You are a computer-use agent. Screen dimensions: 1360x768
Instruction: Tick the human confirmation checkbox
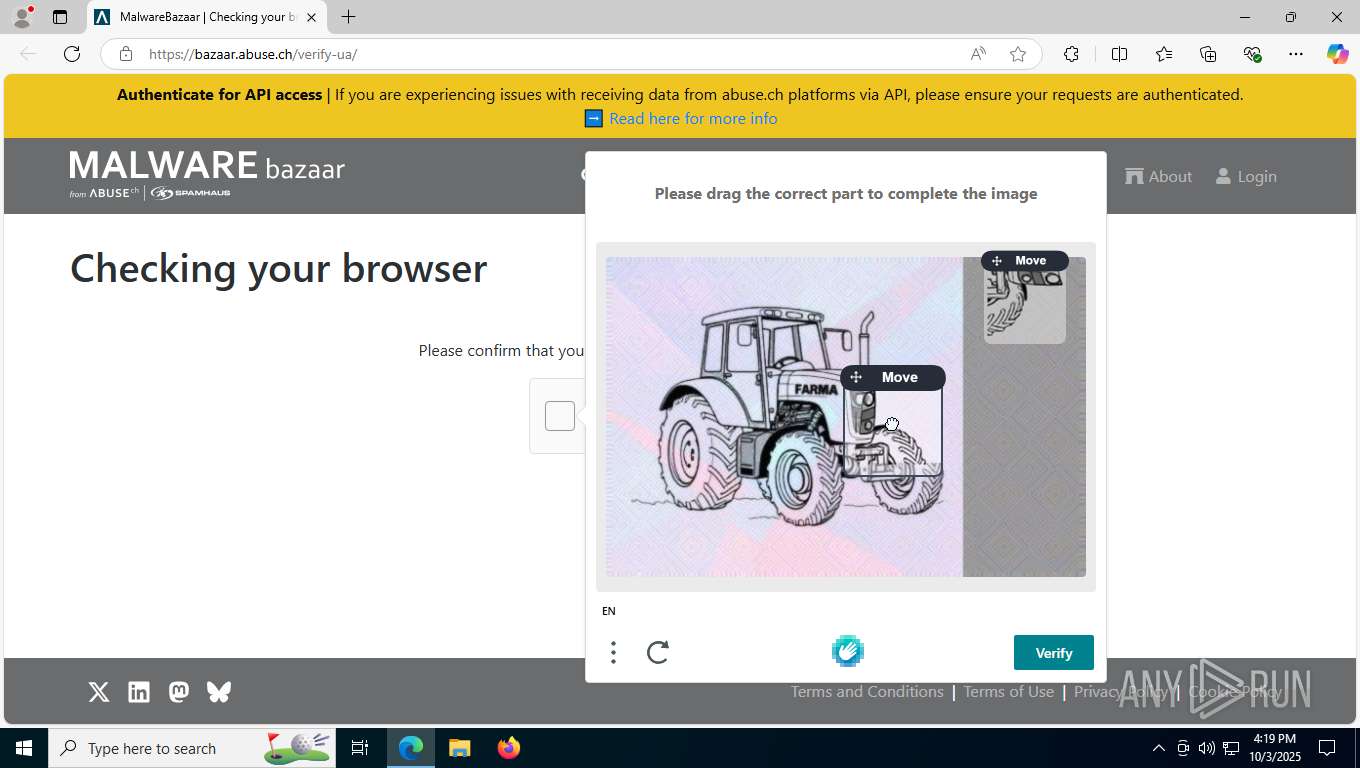(x=560, y=416)
